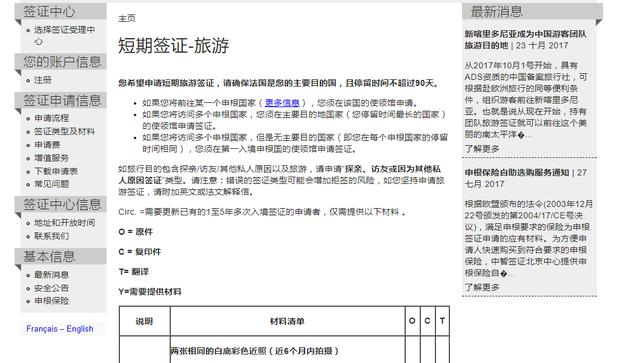Click 了解更多 under 申根保险 notice
This screenshot has width=640, height=363.
tap(482, 287)
